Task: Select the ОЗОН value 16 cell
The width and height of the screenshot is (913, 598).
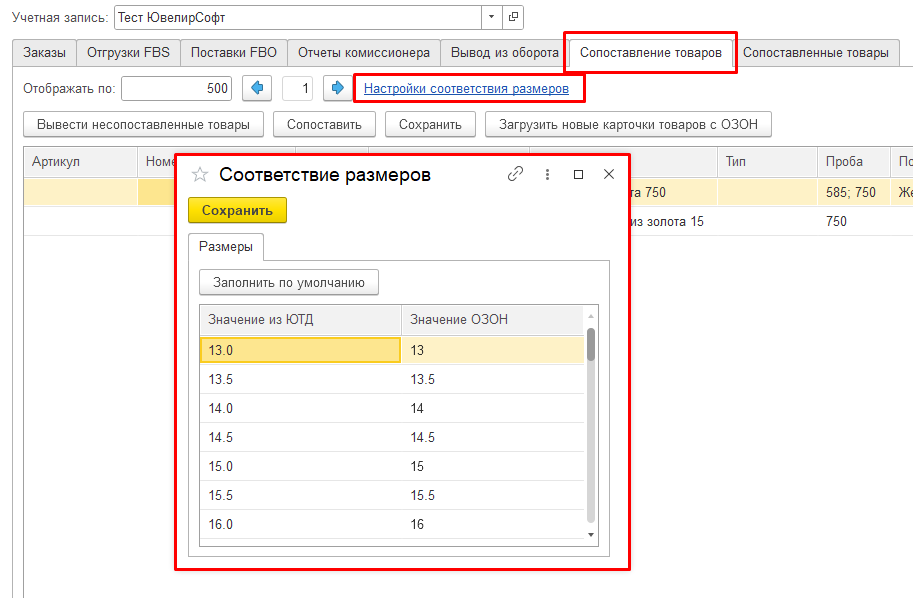Action: (x=493, y=524)
